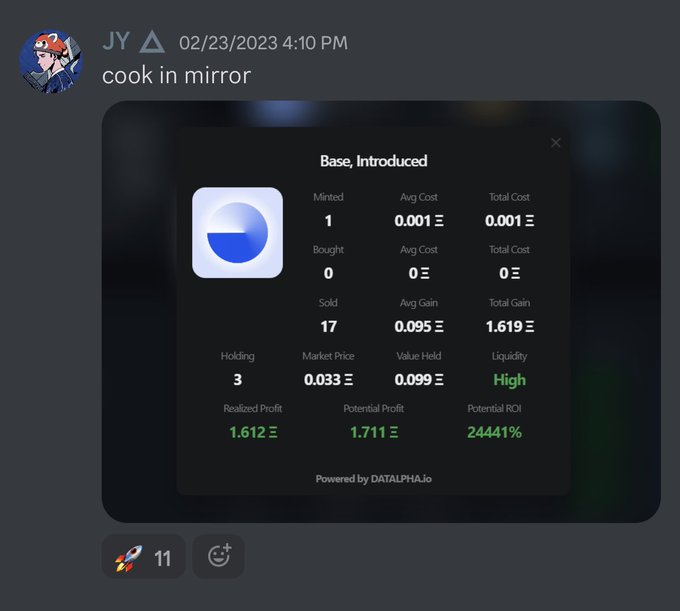680x611 pixels.
Task: Open the add reaction emoji picker
Action: pyautogui.click(x=218, y=557)
